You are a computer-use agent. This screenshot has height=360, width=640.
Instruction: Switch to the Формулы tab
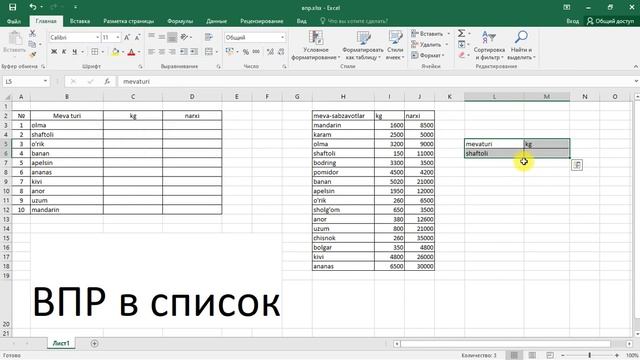(180, 21)
